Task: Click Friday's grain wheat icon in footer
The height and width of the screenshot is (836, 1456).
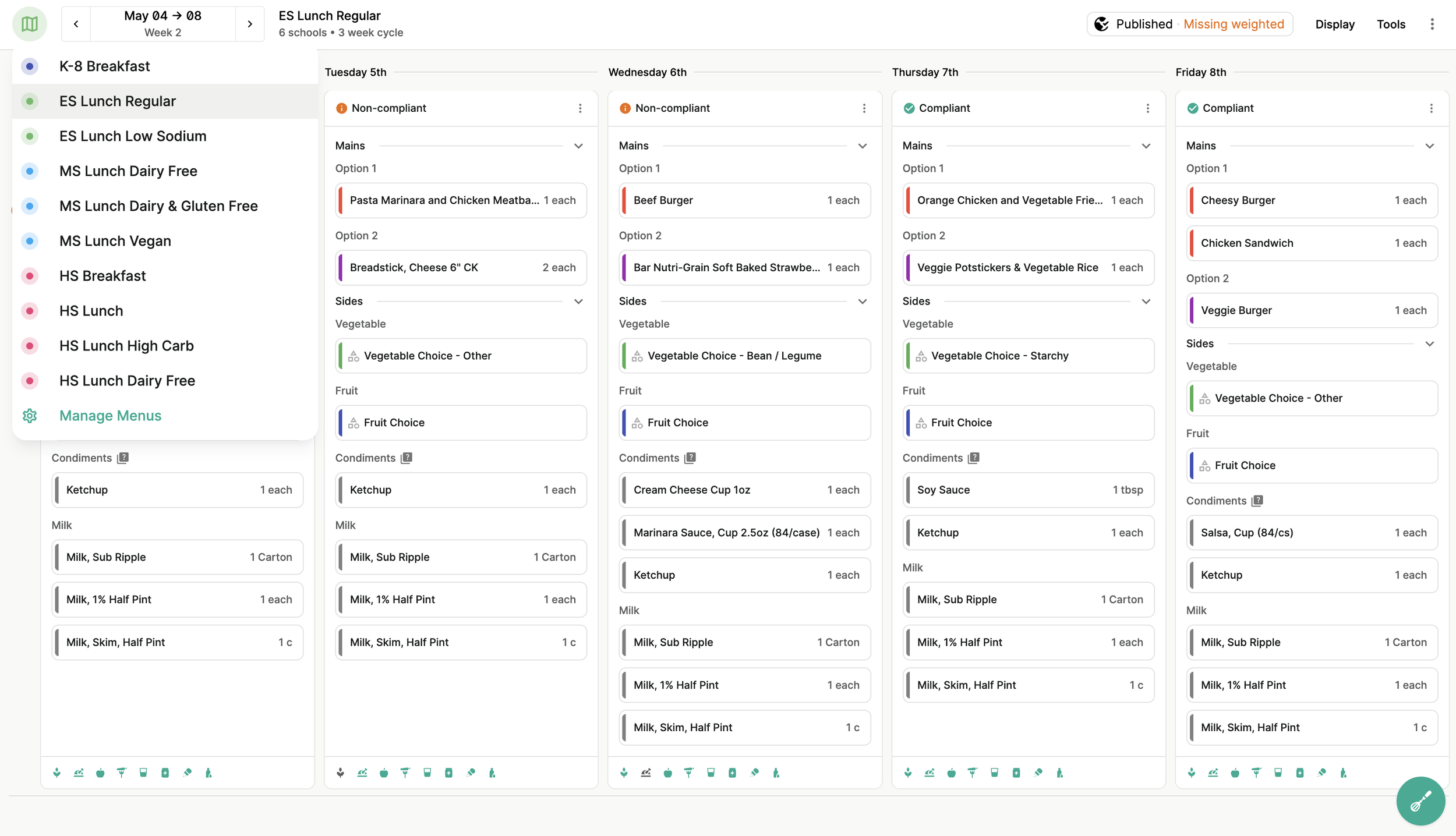Action: 1192,773
